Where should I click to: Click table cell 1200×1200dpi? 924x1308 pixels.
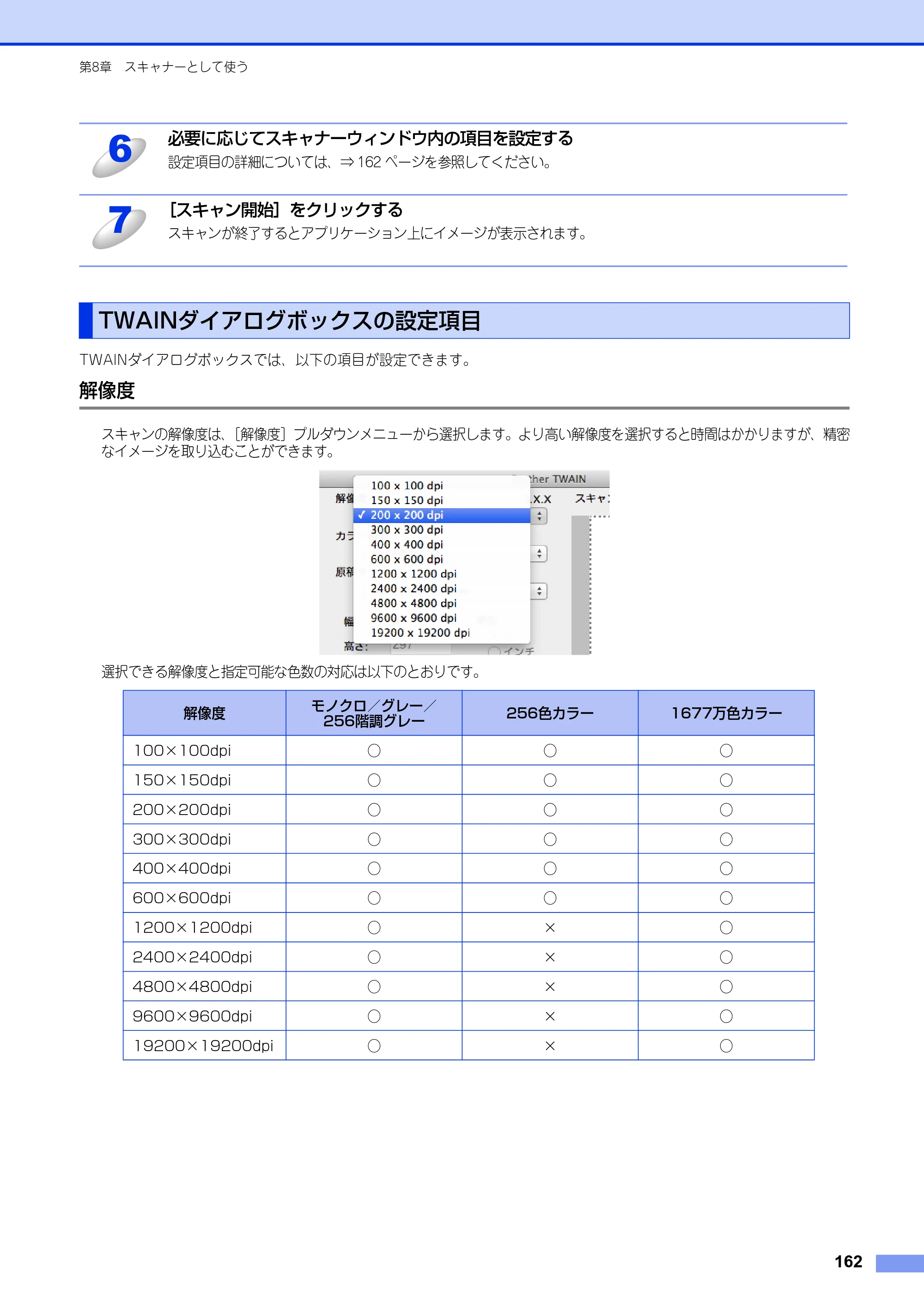tap(205, 928)
